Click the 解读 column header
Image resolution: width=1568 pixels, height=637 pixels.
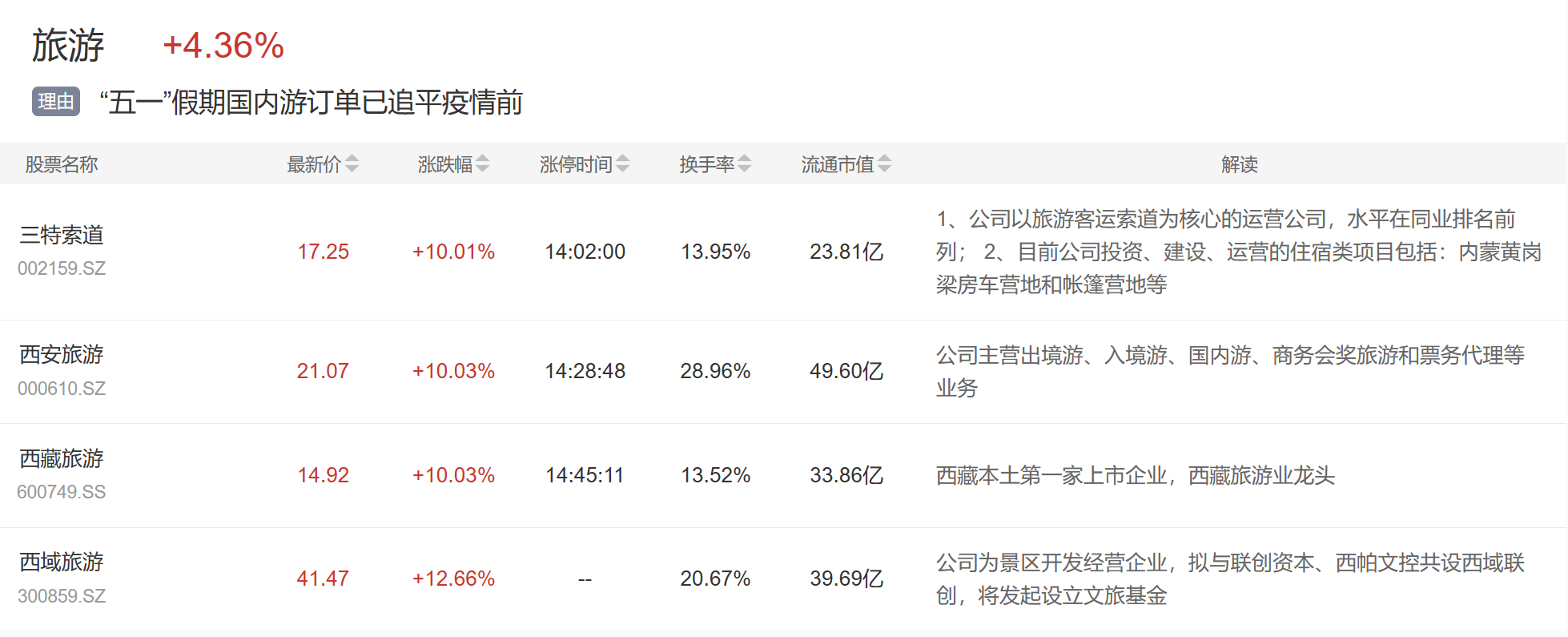[1239, 164]
